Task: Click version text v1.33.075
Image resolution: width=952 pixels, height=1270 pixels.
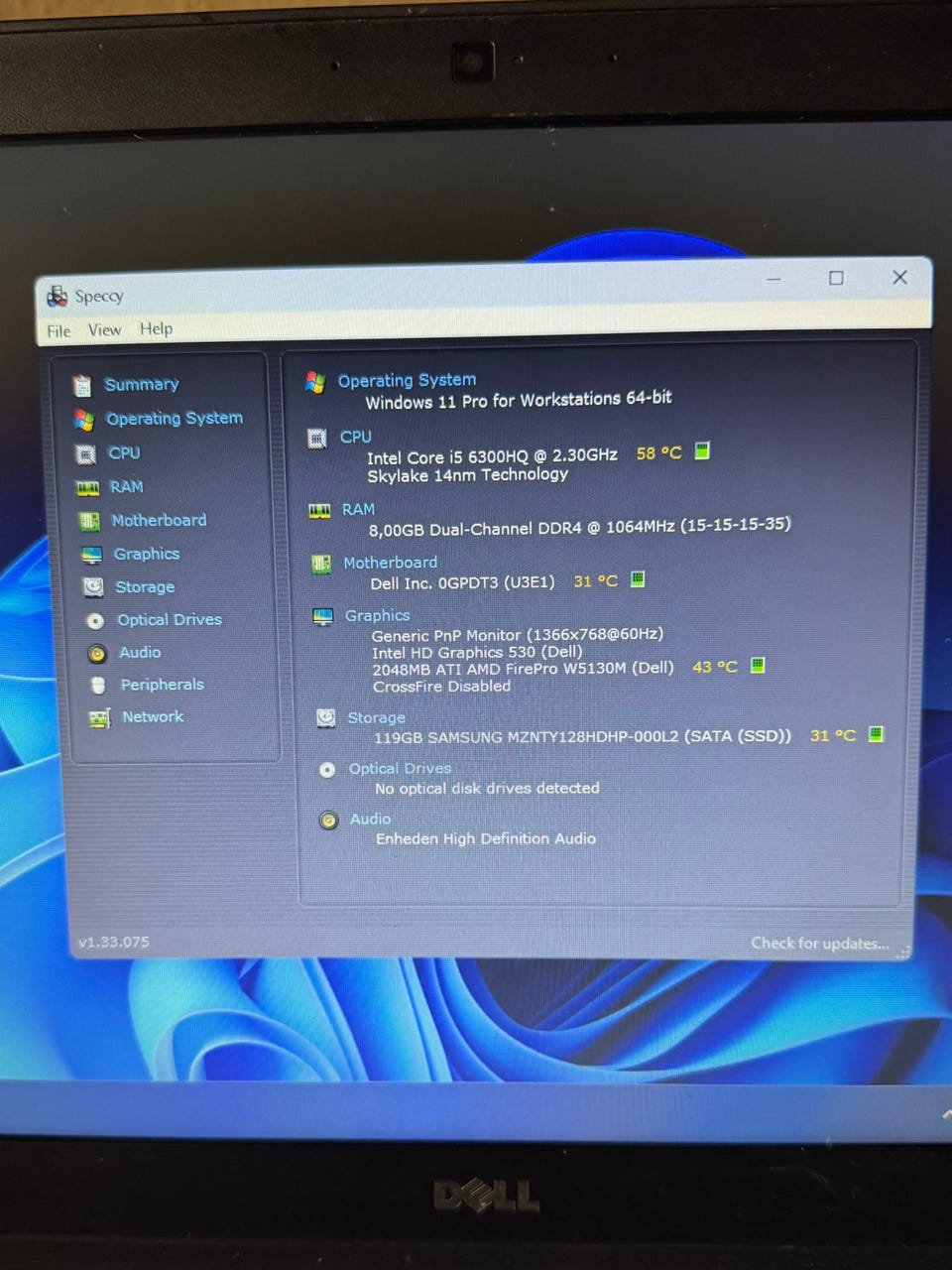Action: (114, 942)
